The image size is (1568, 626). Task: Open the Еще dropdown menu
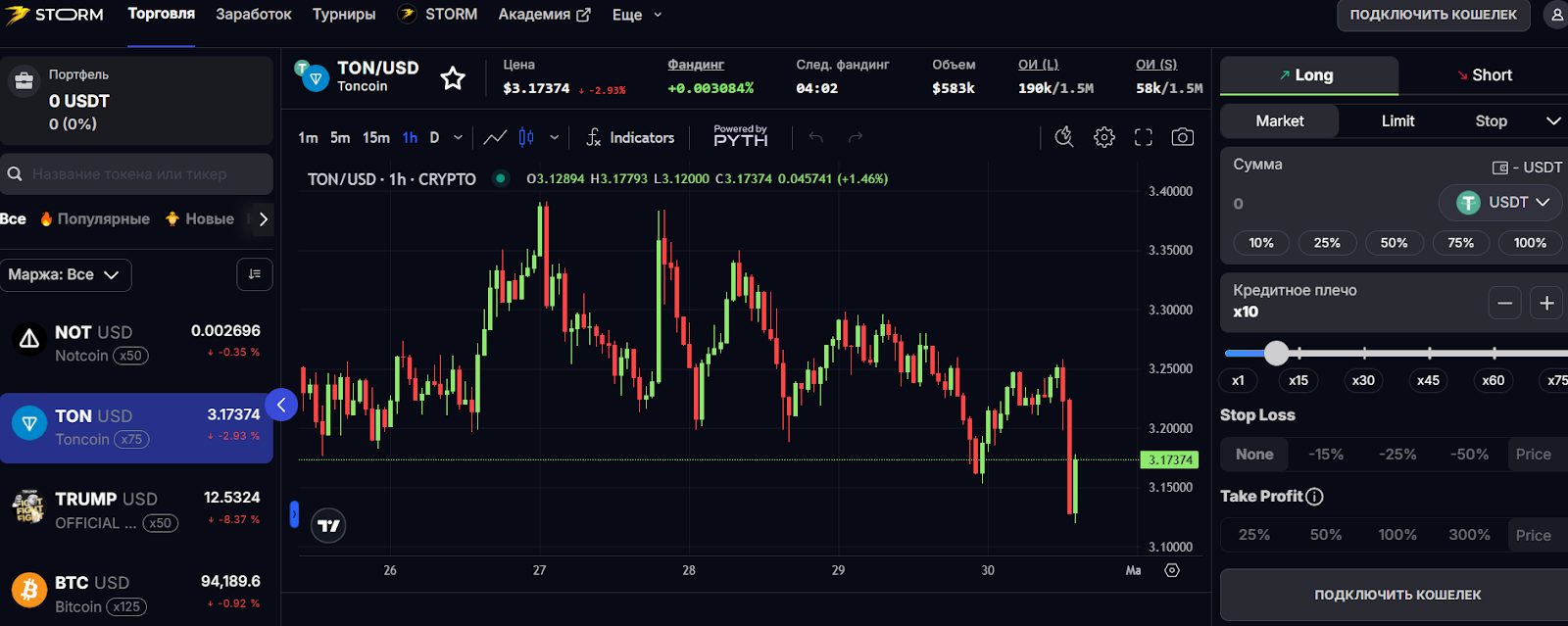click(637, 15)
